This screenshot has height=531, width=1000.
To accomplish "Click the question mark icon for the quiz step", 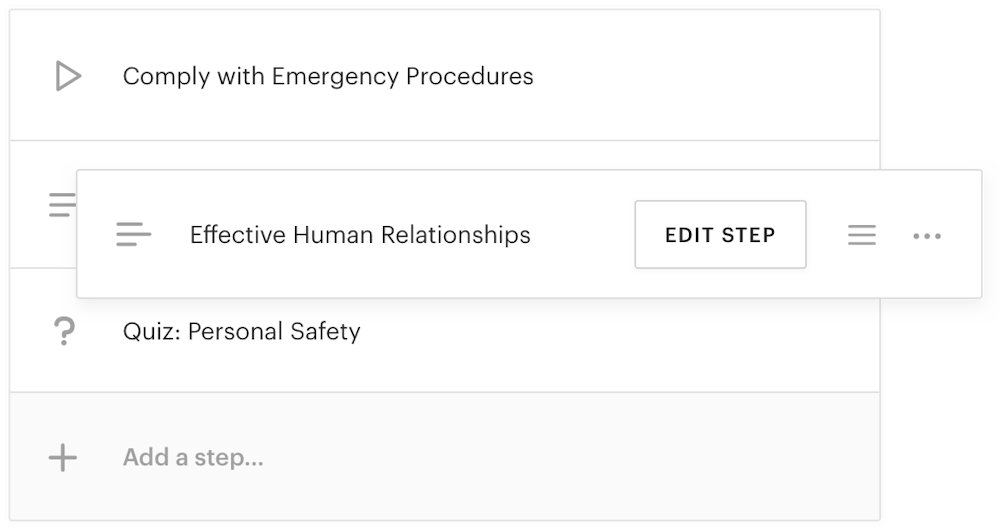I will [x=63, y=331].
